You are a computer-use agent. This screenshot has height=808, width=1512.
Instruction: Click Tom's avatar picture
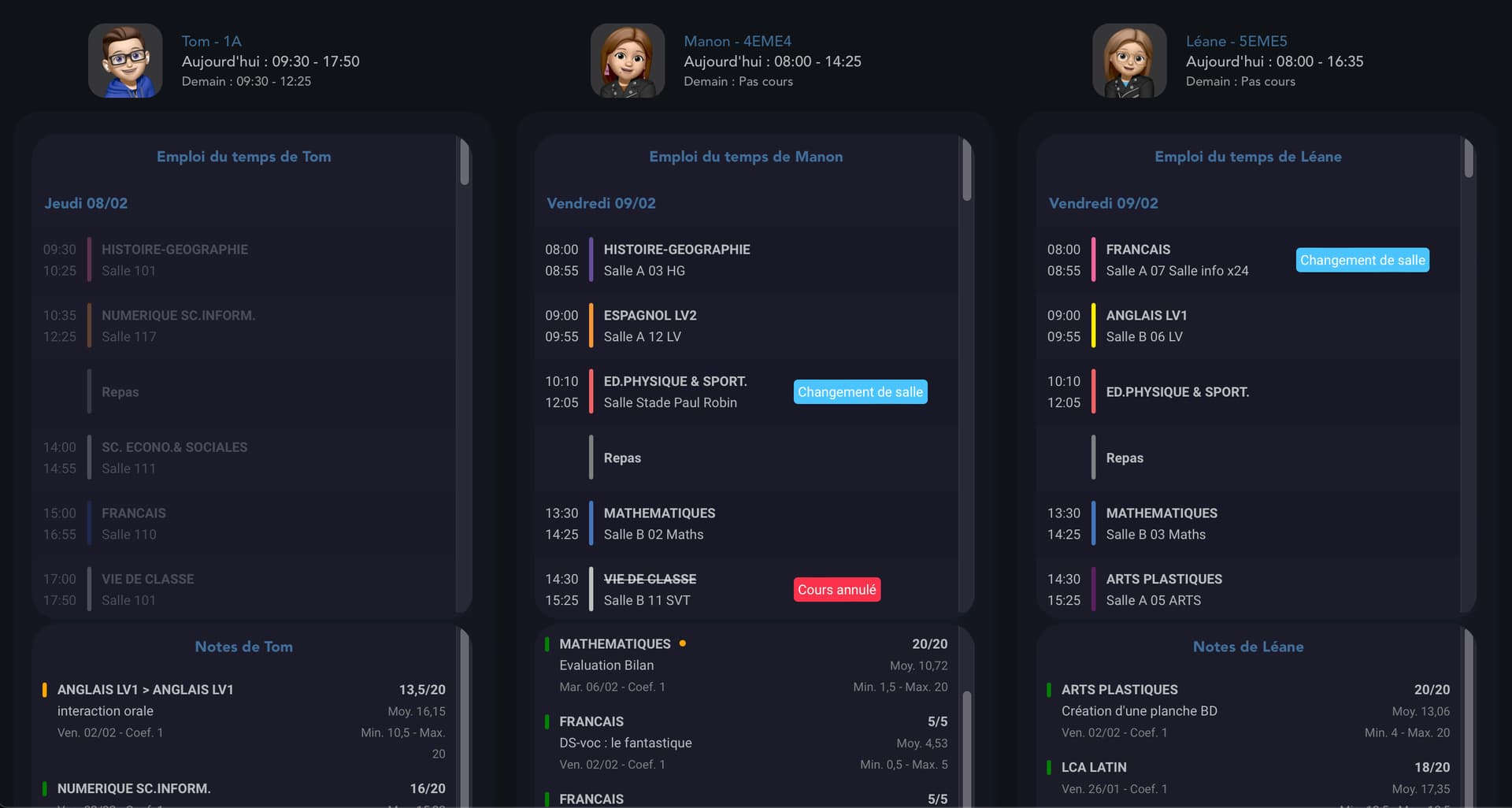click(x=125, y=61)
